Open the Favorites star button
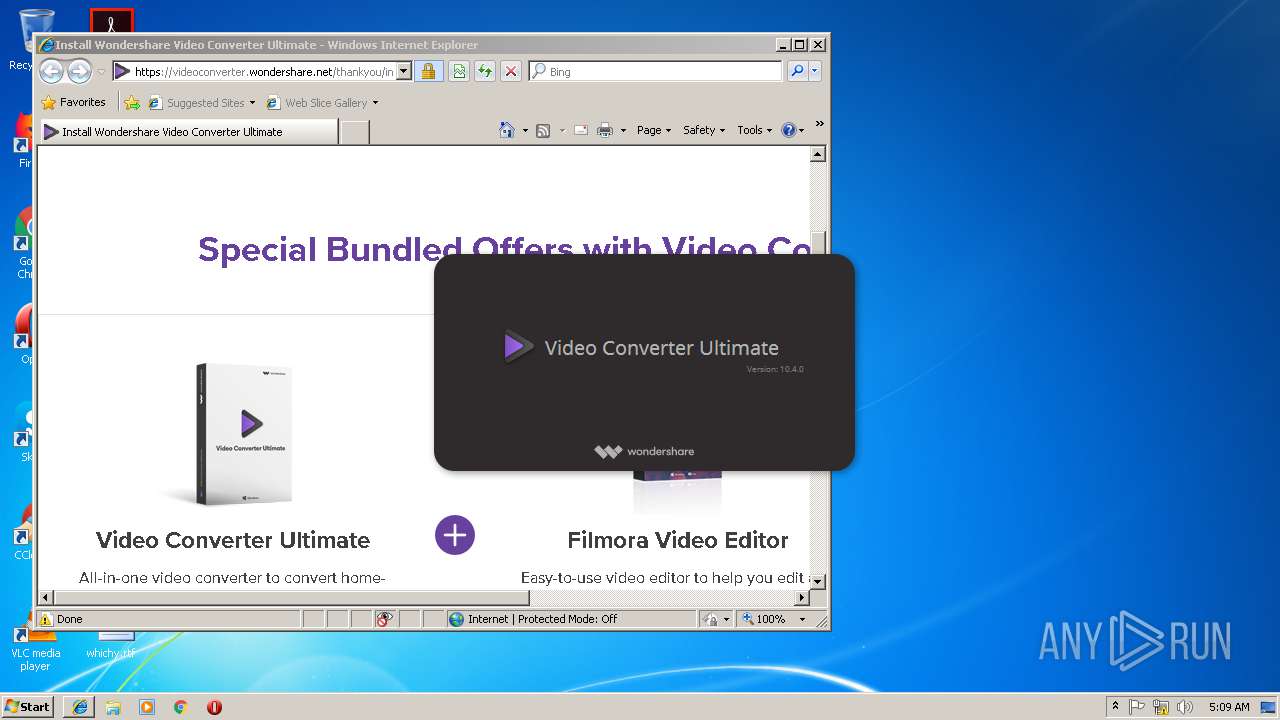 click(74, 102)
